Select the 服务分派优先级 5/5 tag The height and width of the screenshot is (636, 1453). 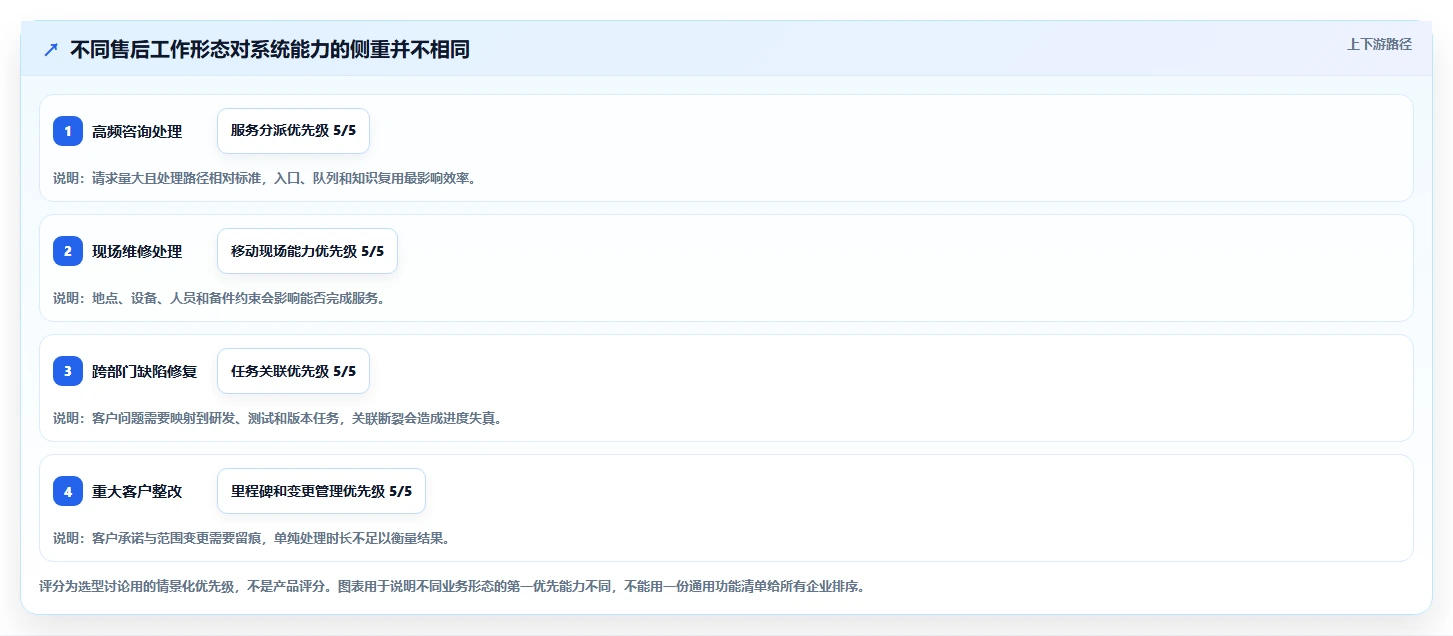tap(293, 131)
